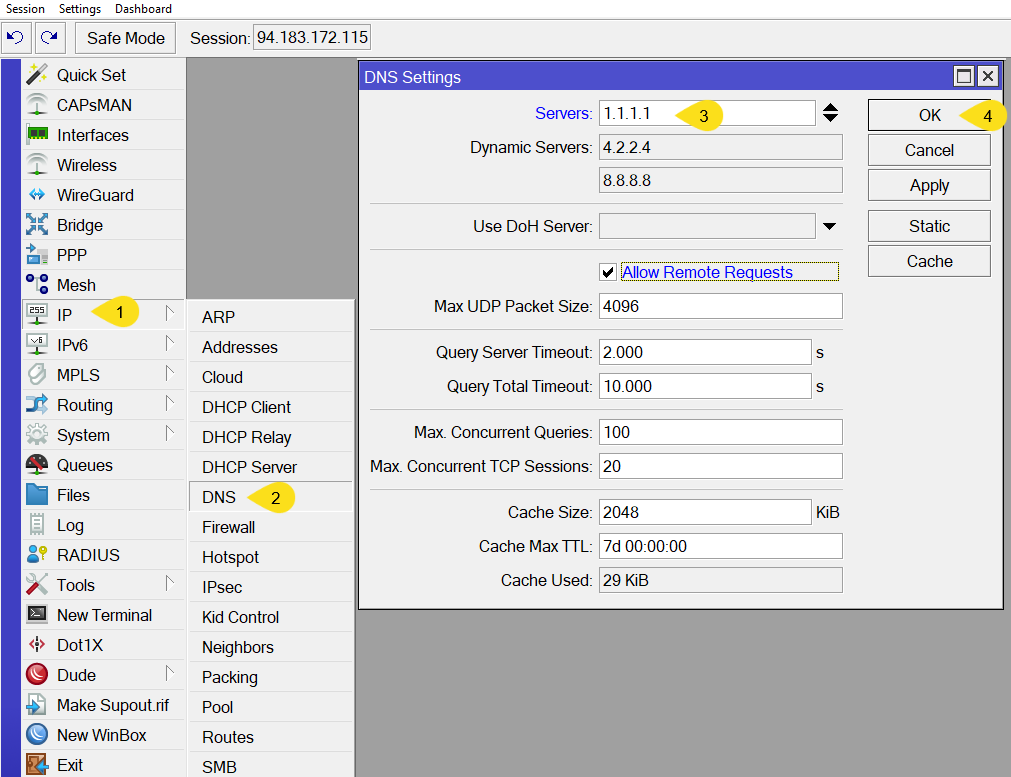Click the Make Supout.rif icon
Viewport: 1011px width, 777px height.
[37, 705]
